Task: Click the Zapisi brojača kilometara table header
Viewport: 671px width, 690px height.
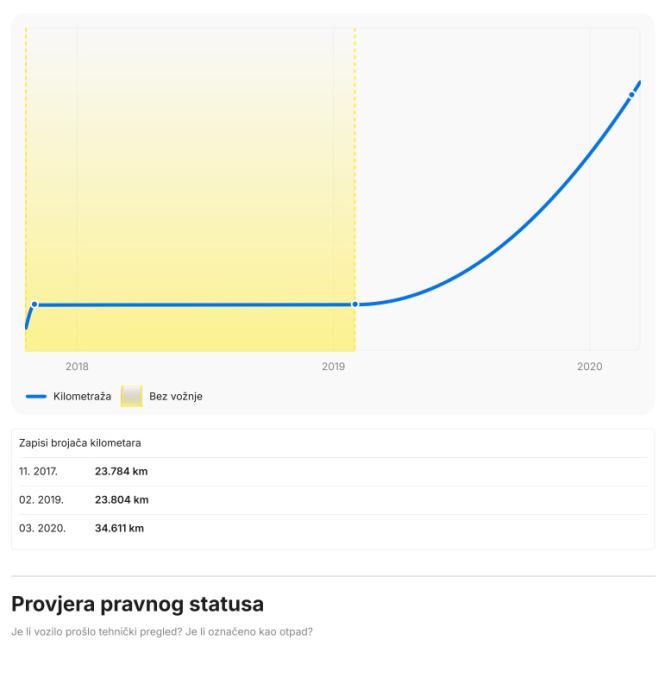Action: coord(81,442)
